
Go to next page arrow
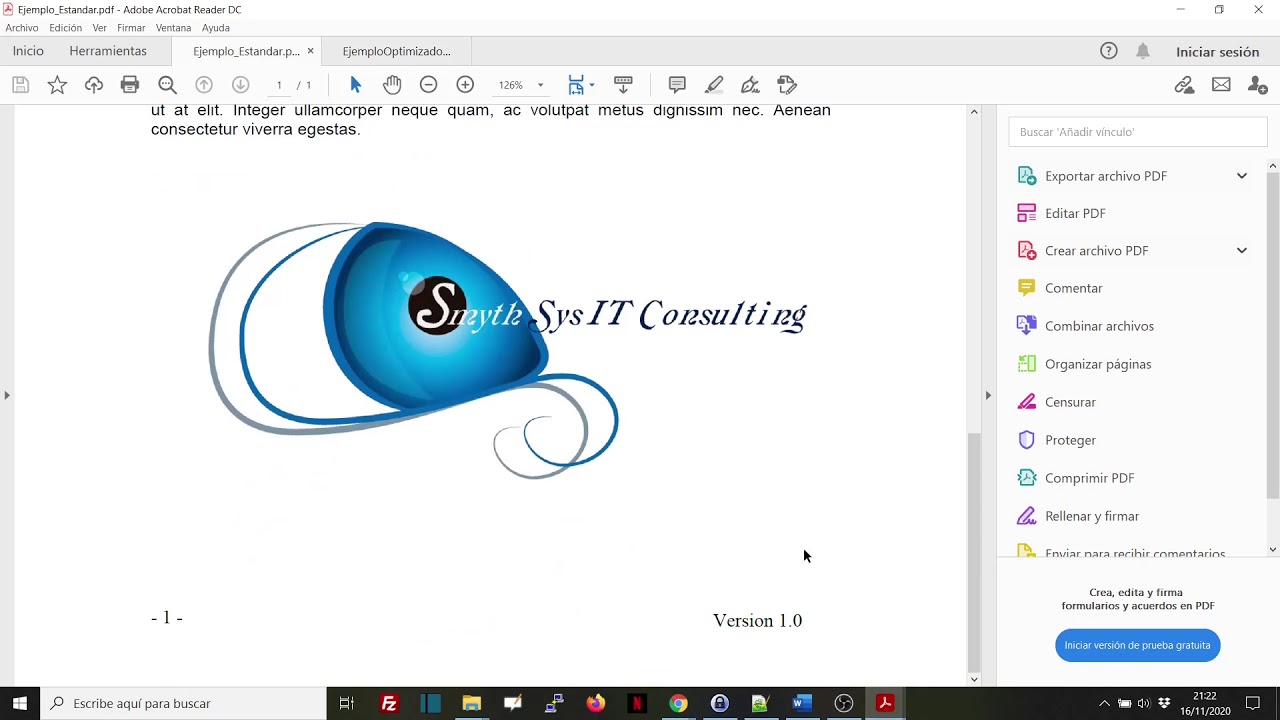(x=240, y=85)
